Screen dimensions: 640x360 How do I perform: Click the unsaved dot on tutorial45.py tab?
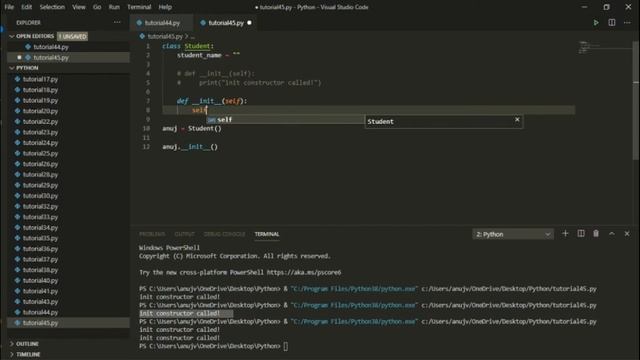pyautogui.click(x=249, y=23)
